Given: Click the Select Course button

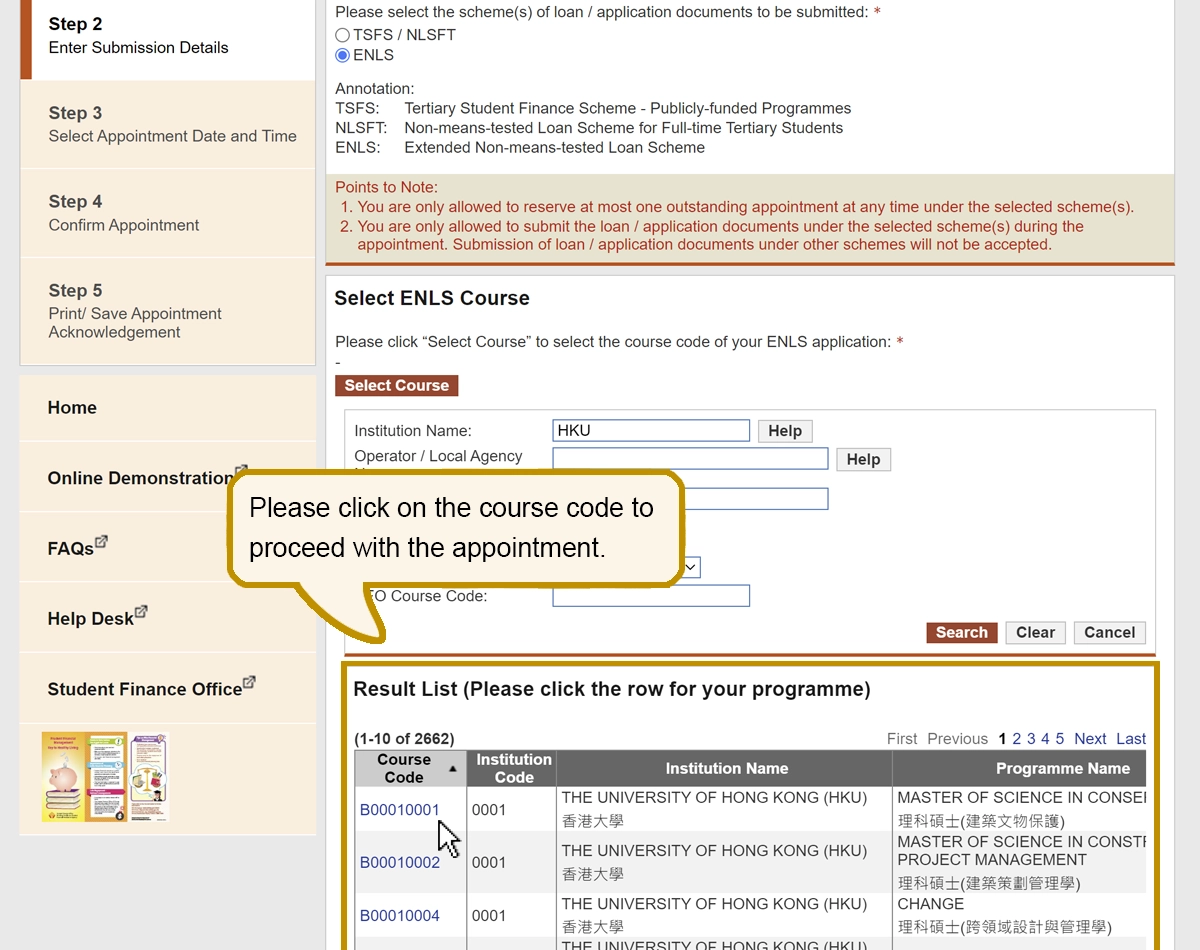Looking at the screenshot, I should pyautogui.click(x=397, y=386).
